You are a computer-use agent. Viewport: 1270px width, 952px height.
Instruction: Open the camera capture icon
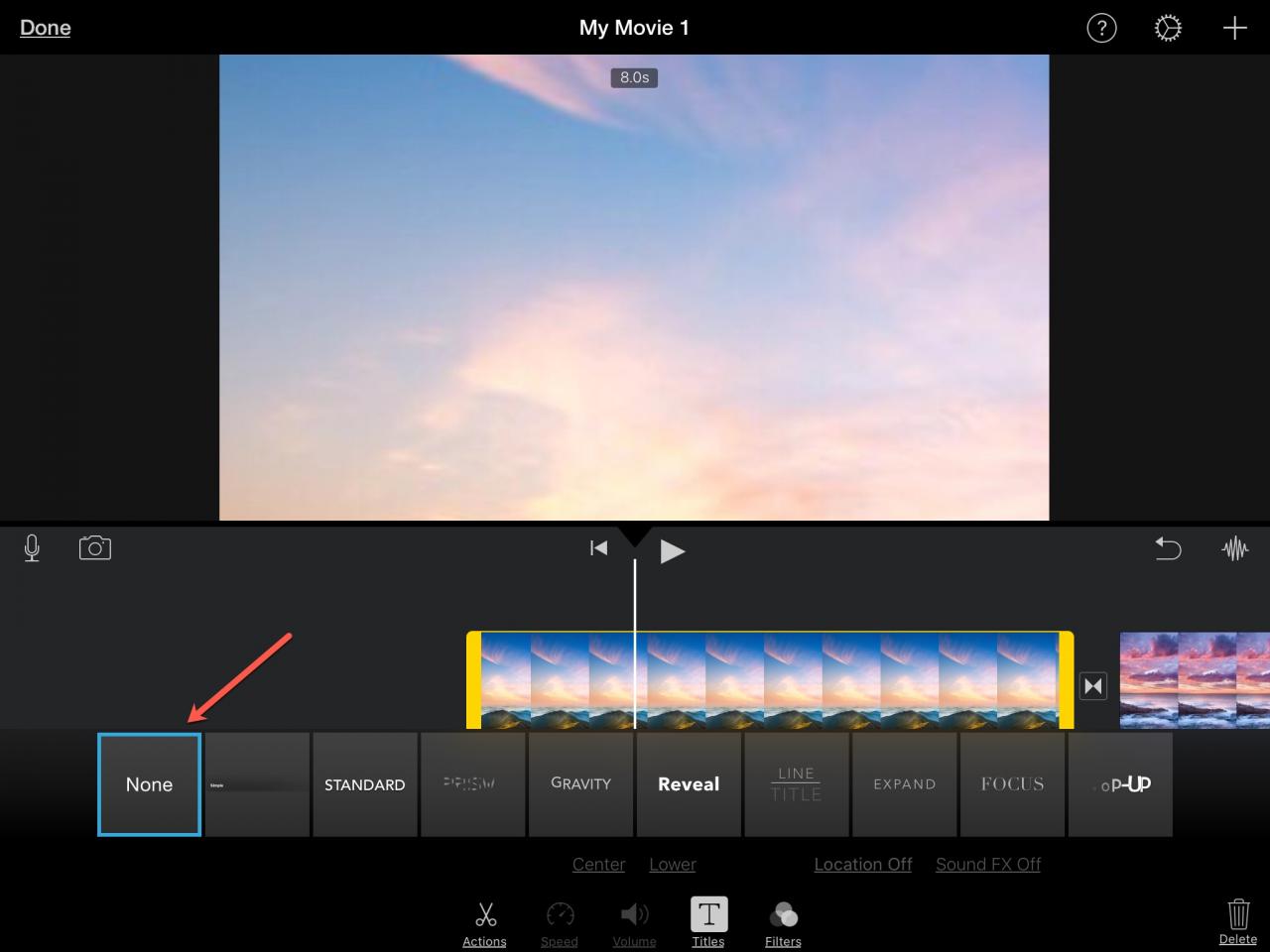[x=95, y=547]
